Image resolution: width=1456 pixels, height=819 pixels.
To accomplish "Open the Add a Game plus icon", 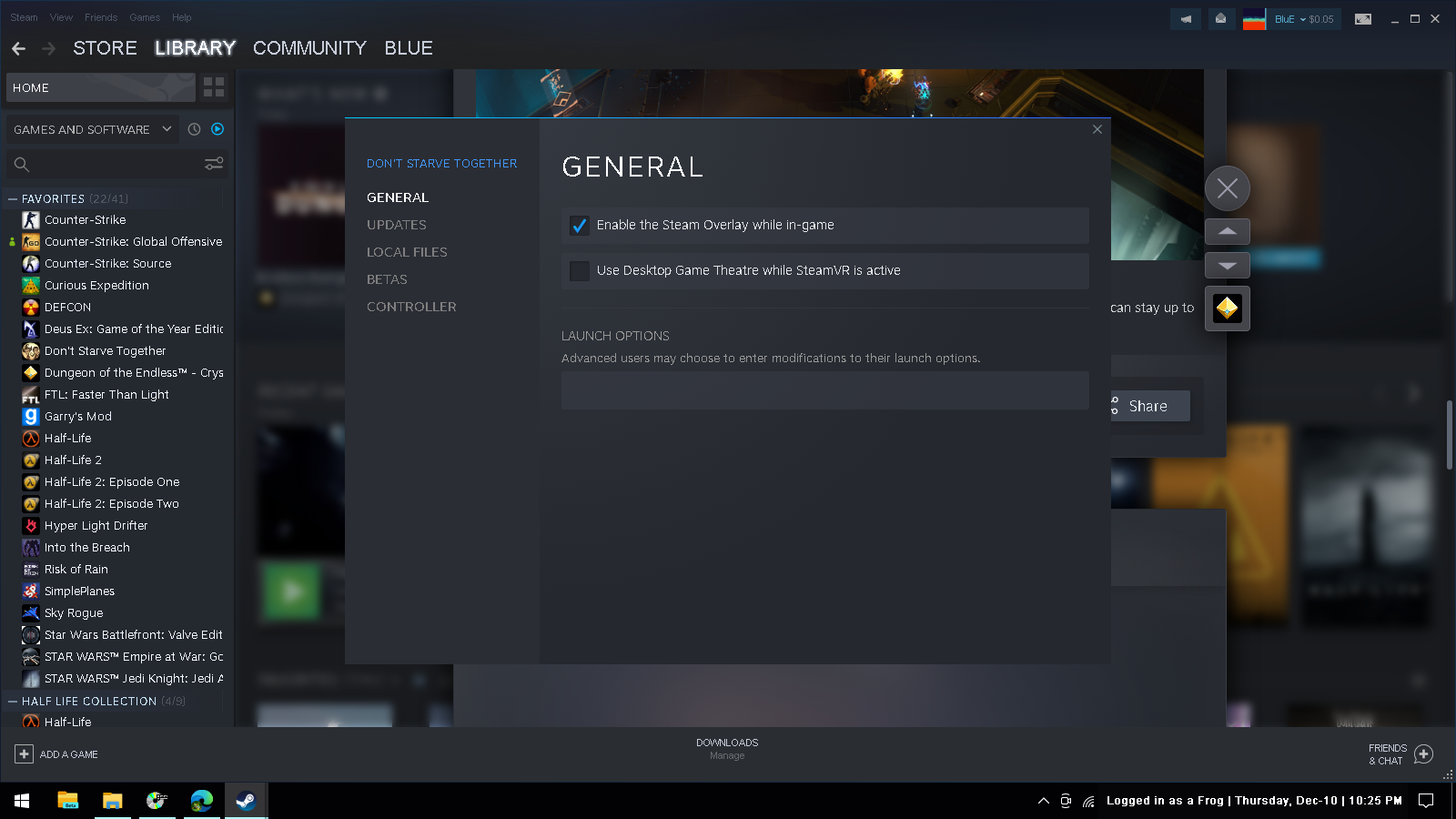I will [24, 754].
